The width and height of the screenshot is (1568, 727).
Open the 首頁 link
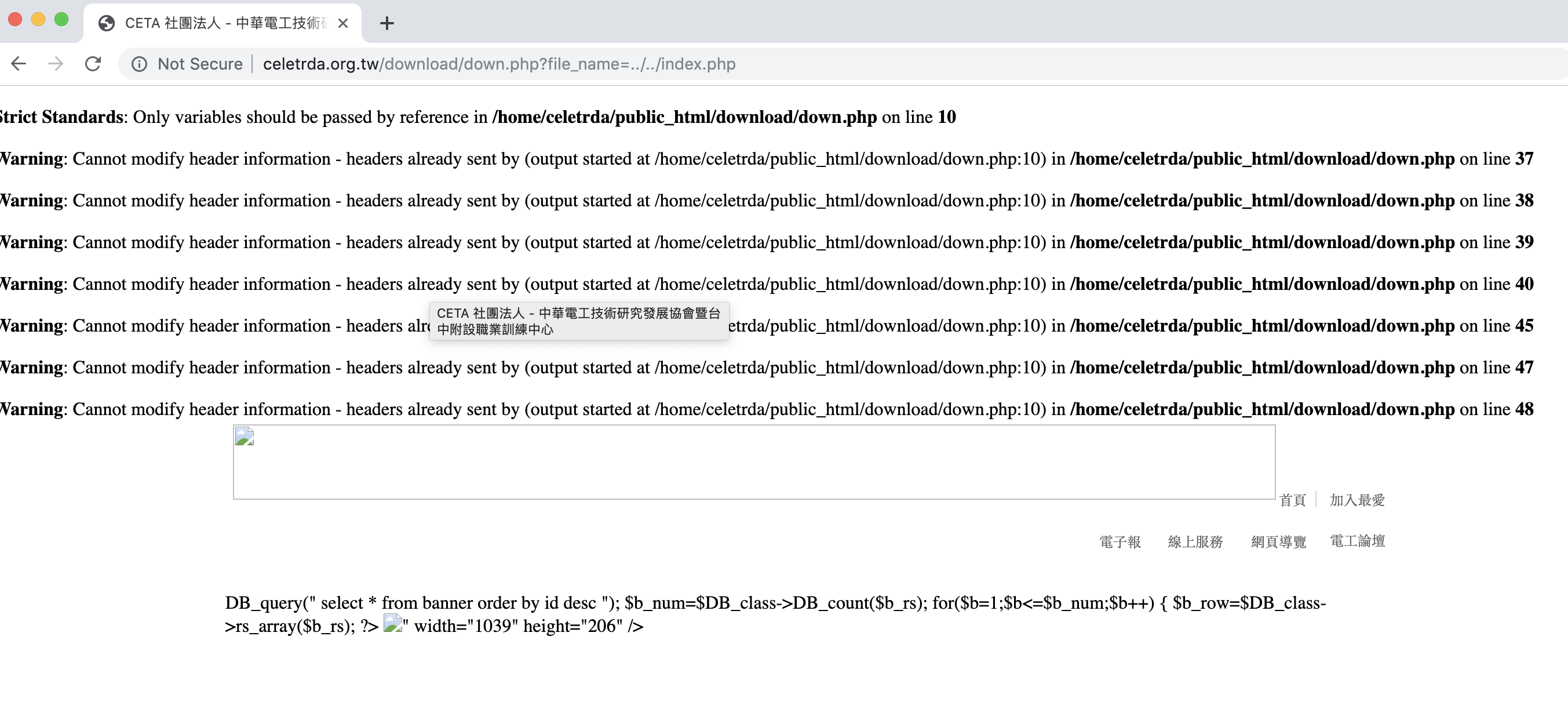[1292, 500]
